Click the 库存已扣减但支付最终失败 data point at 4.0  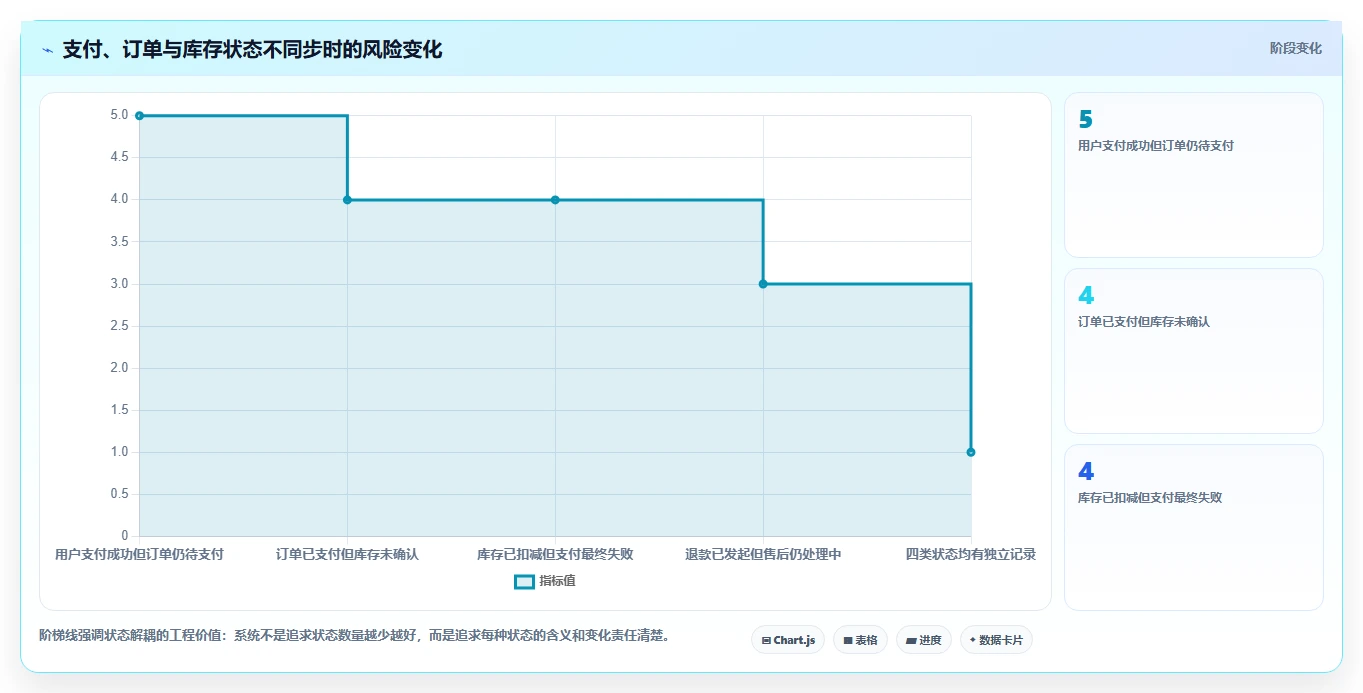pyautogui.click(x=555, y=200)
